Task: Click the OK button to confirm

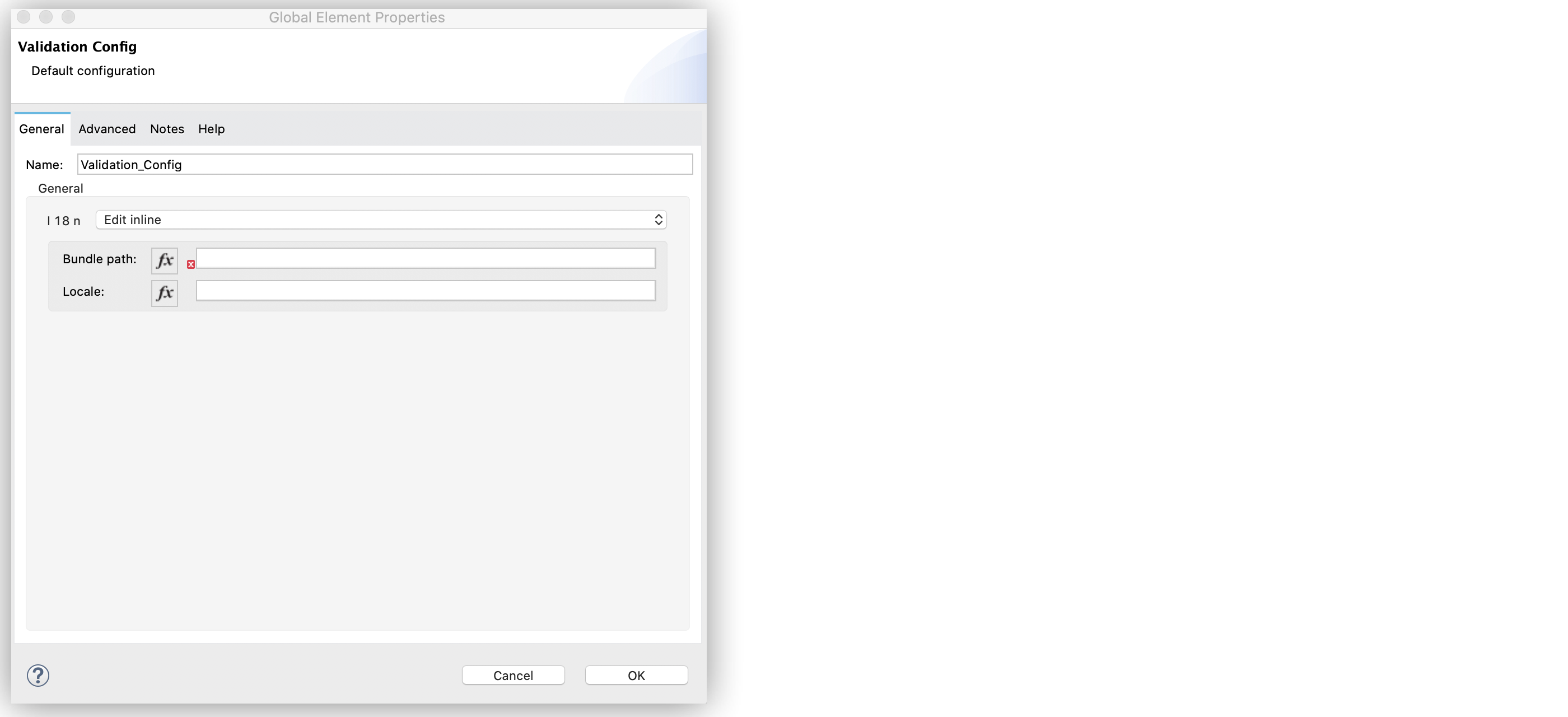Action: click(636, 675)
